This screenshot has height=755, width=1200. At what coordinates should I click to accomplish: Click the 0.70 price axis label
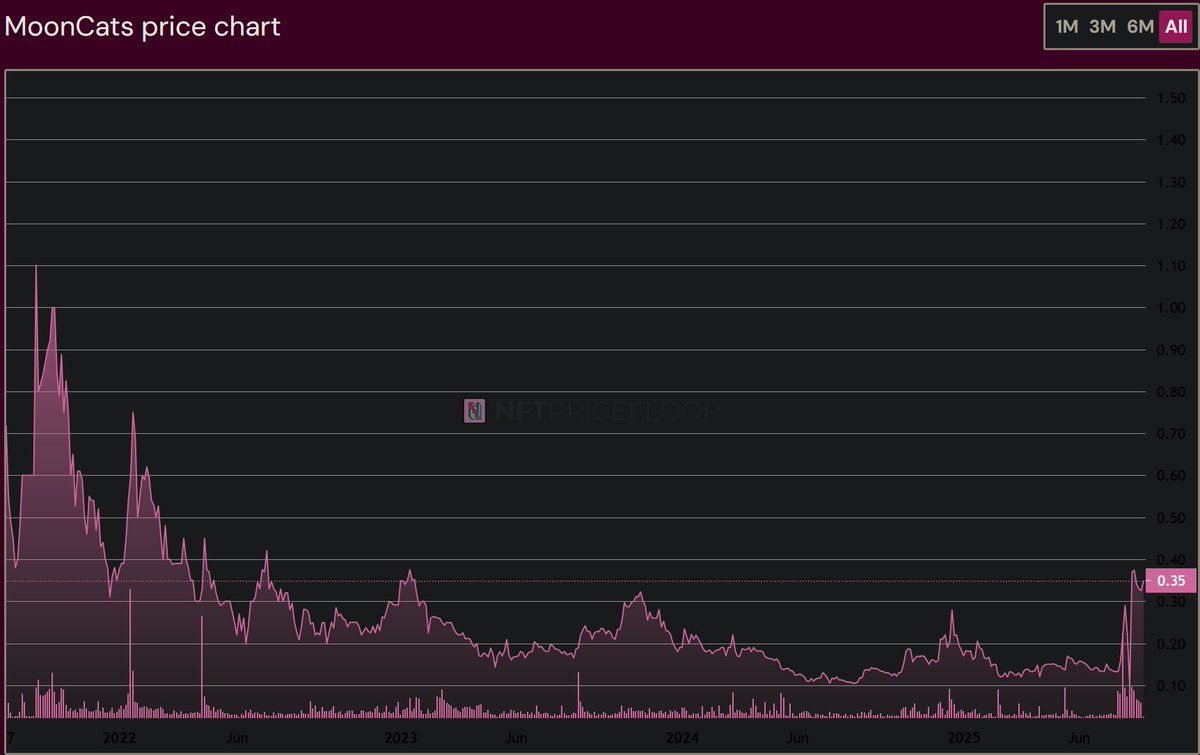click(x=1170, y=434)
